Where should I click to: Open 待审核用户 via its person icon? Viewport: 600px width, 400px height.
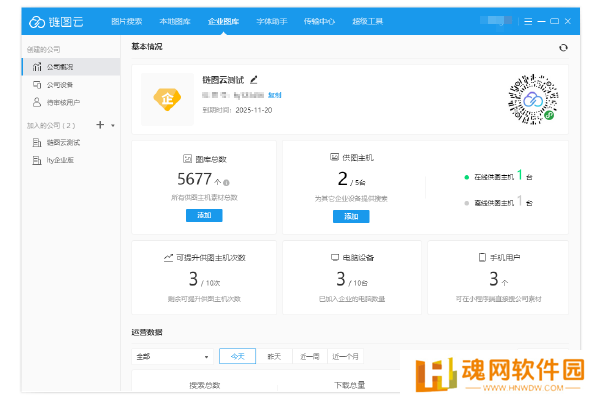pyautogui.click(x=37, y=102)
